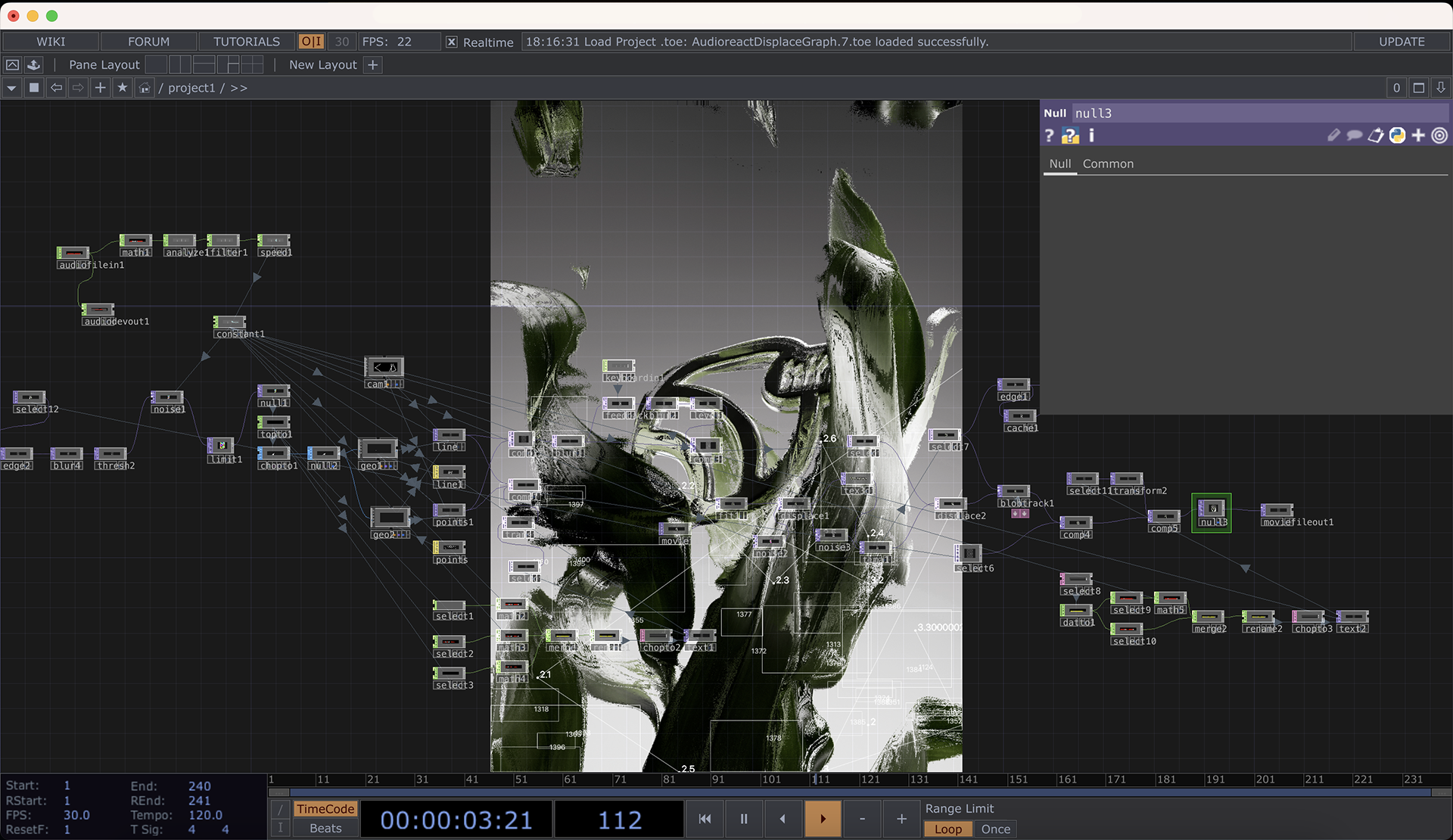Click the operator info 'i' icon
Image resolution: width=1453 pixels, height=840 pixels.
click(x=1091, y=135)
